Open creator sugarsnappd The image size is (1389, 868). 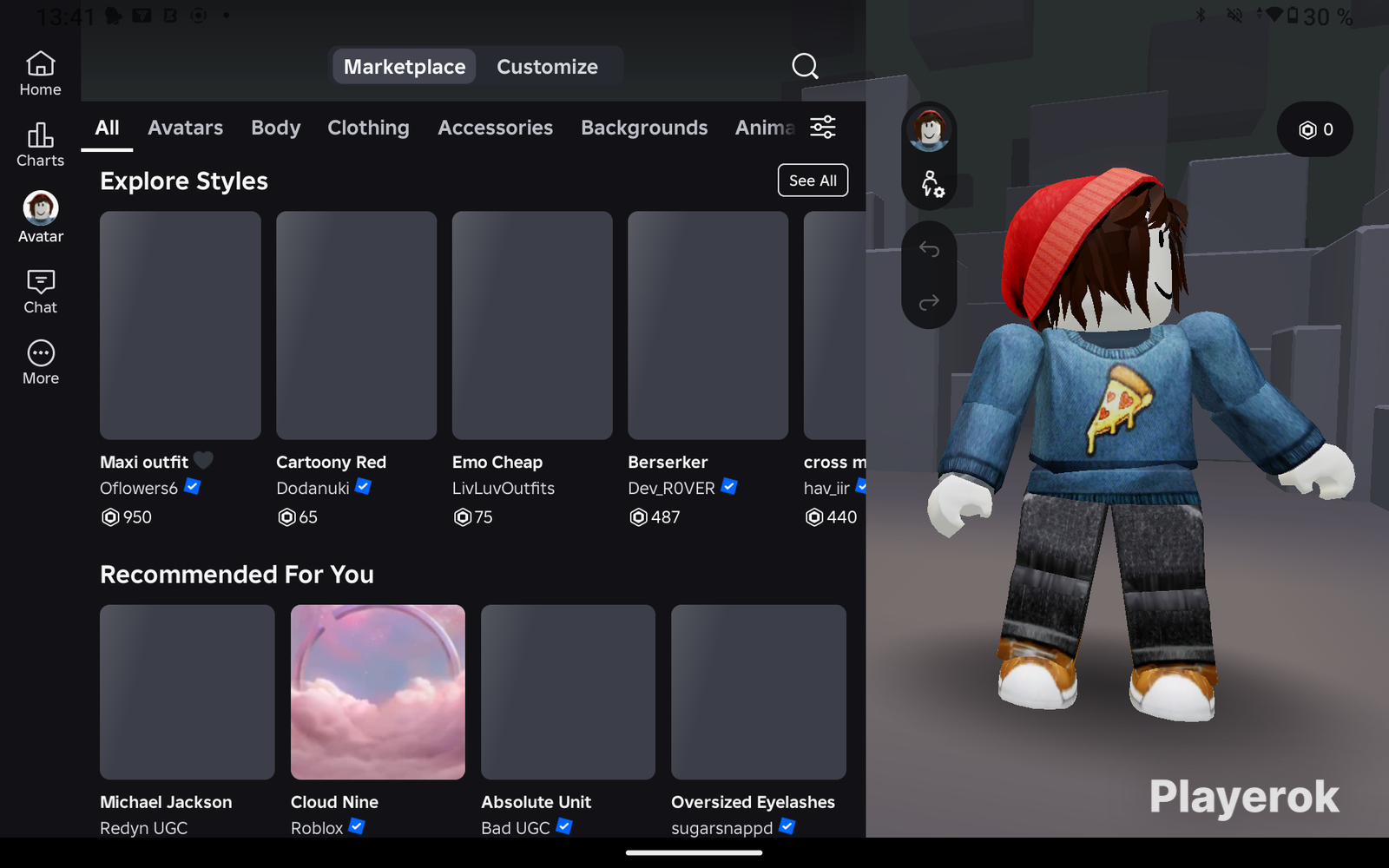pyautogui.click(x=721, y=828)
